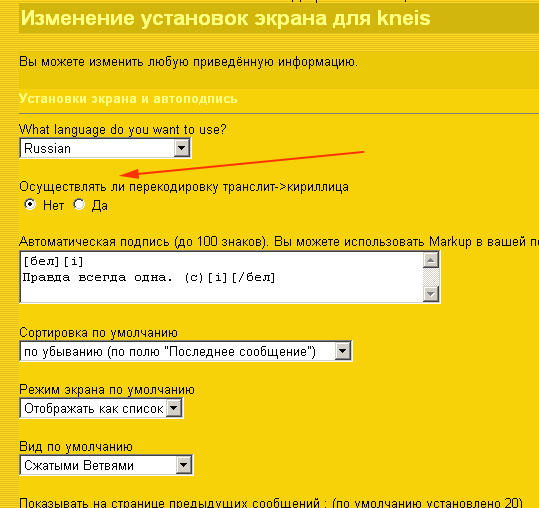Click the 'Режим экрана по умолчанию' label
Image resolution: width=539 pixels, height=508 pixels.
tap(107, 389)
